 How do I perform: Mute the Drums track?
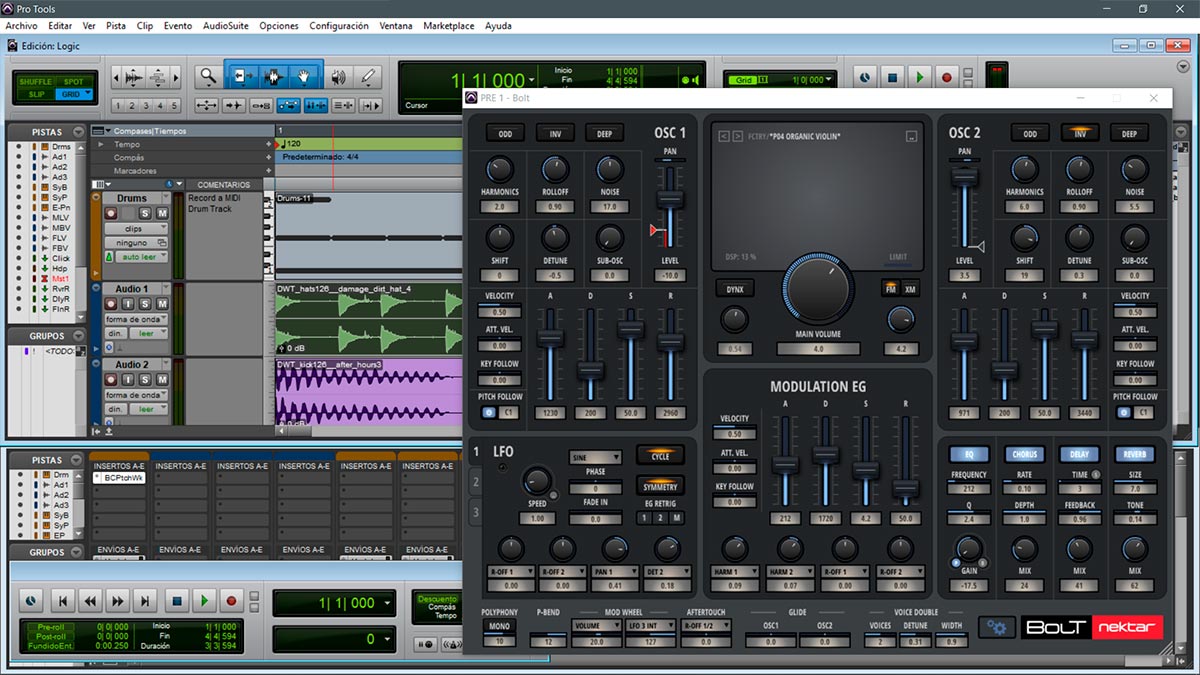click(161, 213)
